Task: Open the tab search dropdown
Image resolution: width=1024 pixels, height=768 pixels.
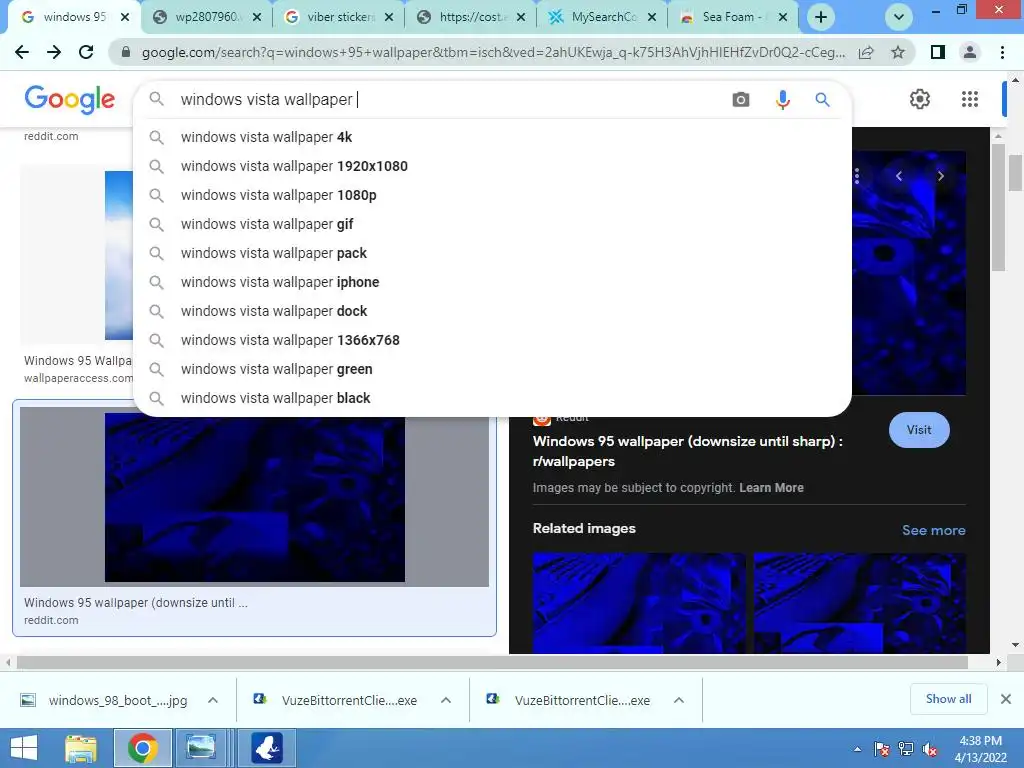Action: pyautogui.click(x=899, y=17)
